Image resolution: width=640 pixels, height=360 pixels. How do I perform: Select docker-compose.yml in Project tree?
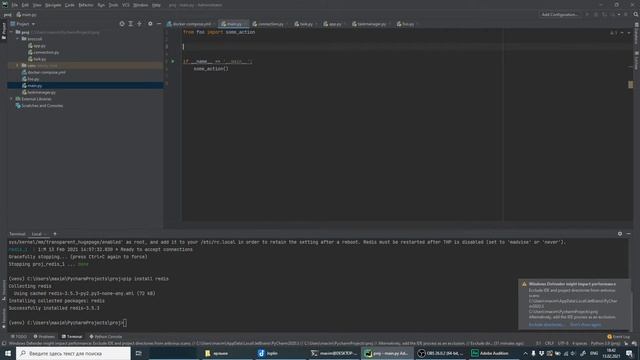tap(47, 72)
